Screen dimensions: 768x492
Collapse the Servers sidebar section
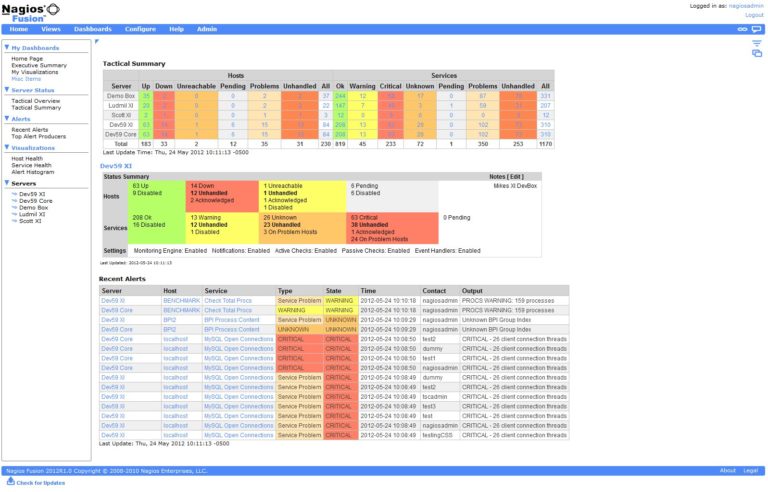[x=5, y=184]
